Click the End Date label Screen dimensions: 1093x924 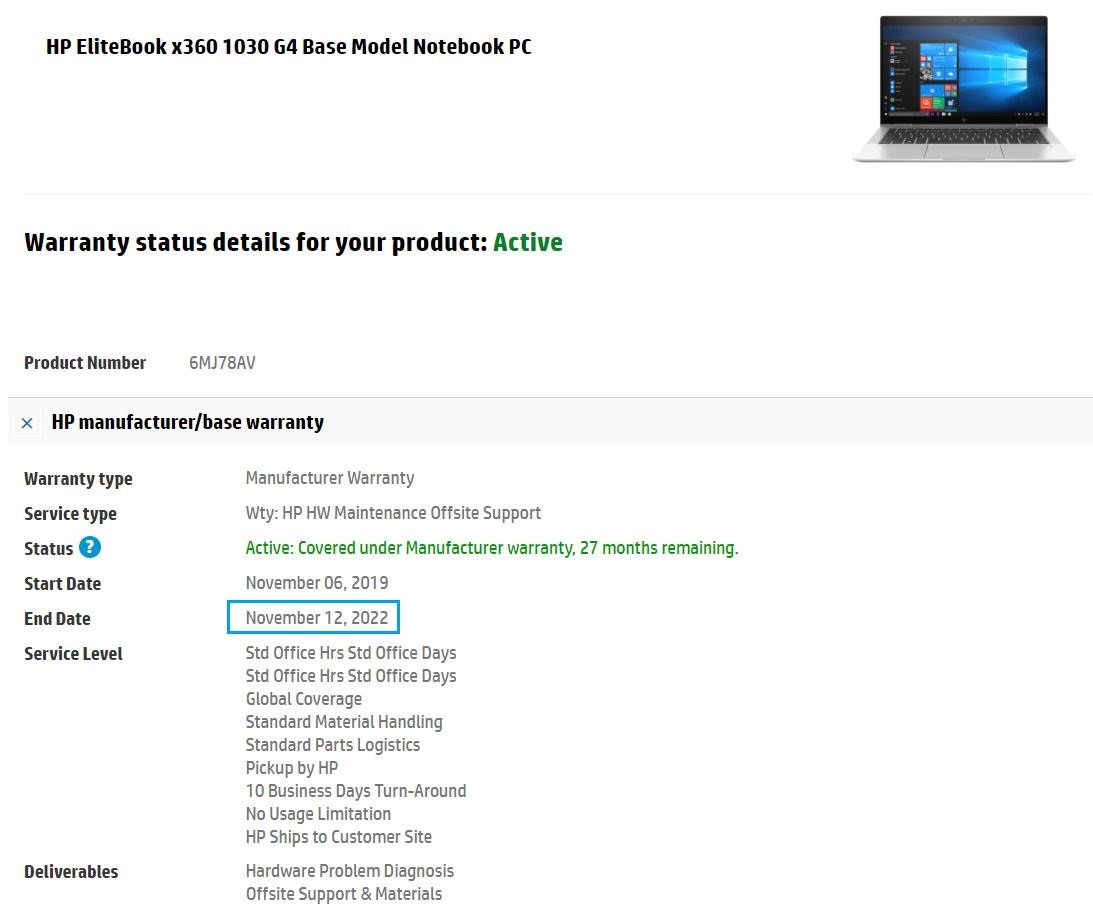(57, 619)
